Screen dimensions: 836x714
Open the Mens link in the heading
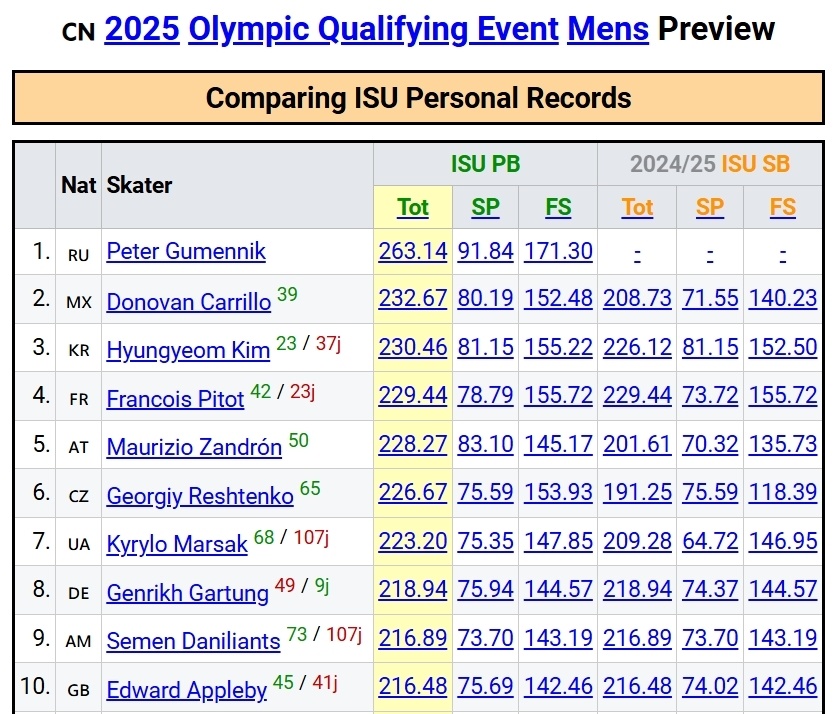[x=608, y=30]
